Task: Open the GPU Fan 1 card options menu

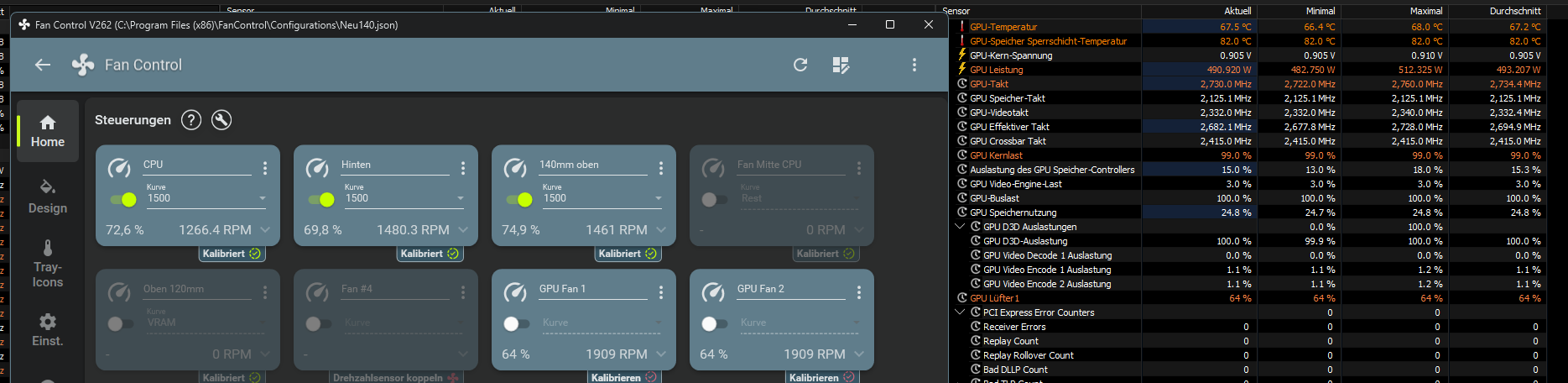Action: 661,292
